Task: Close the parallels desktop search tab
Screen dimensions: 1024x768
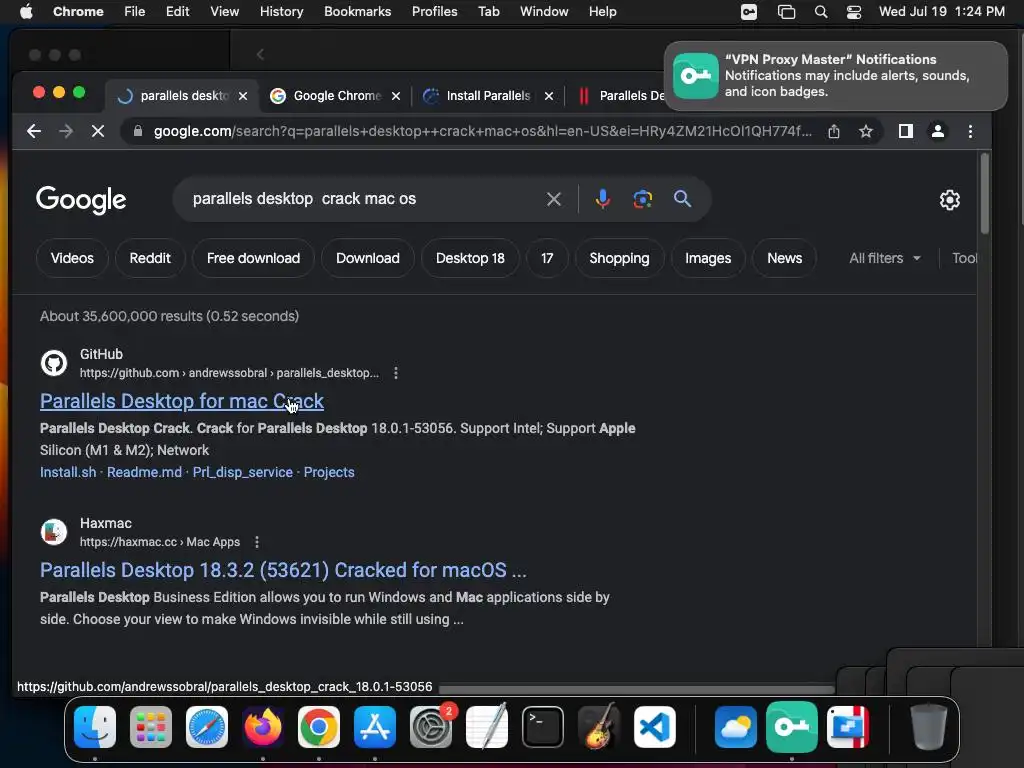Action: (243, 96)
